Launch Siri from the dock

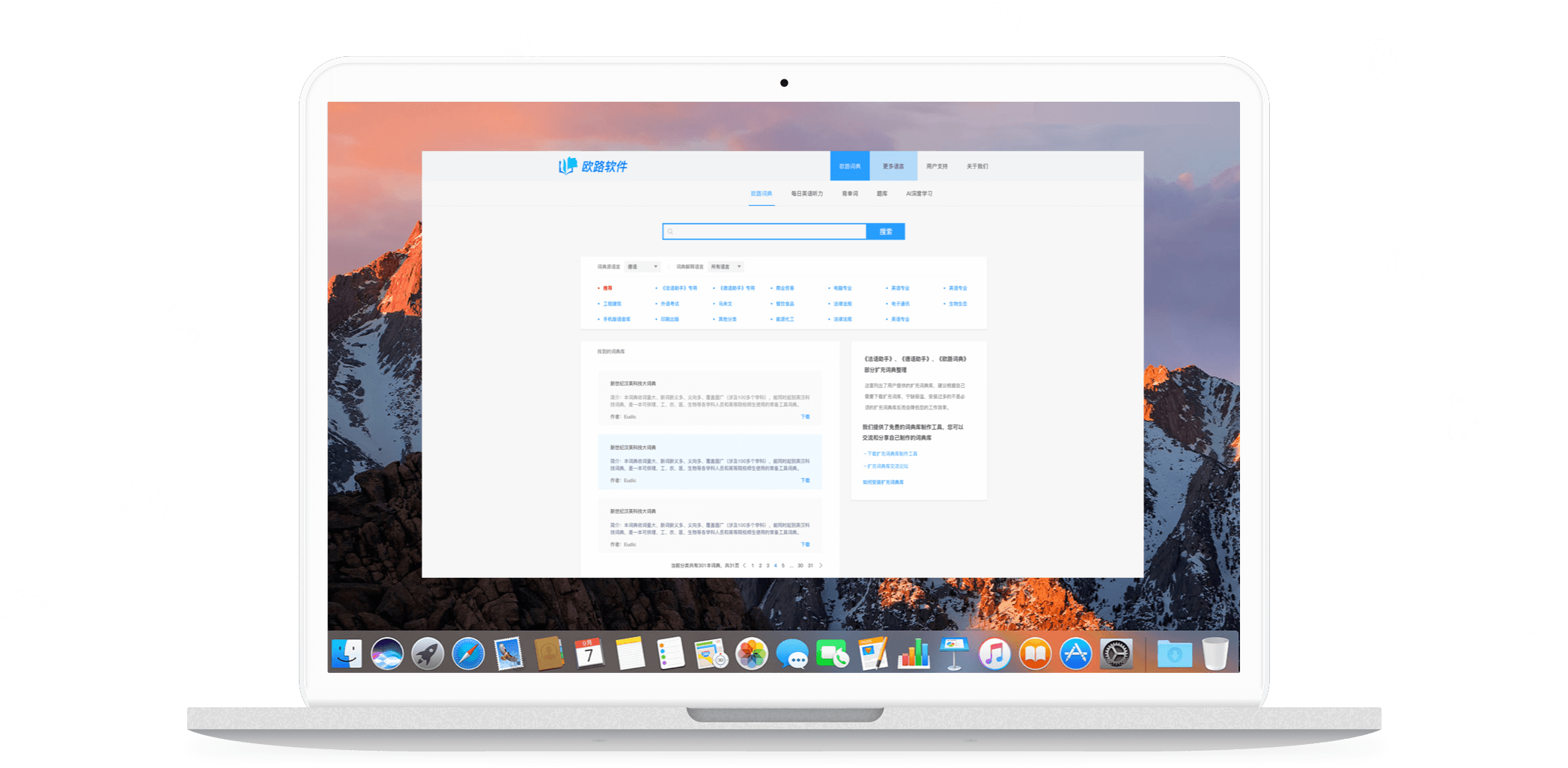click(x=387, y=653)
